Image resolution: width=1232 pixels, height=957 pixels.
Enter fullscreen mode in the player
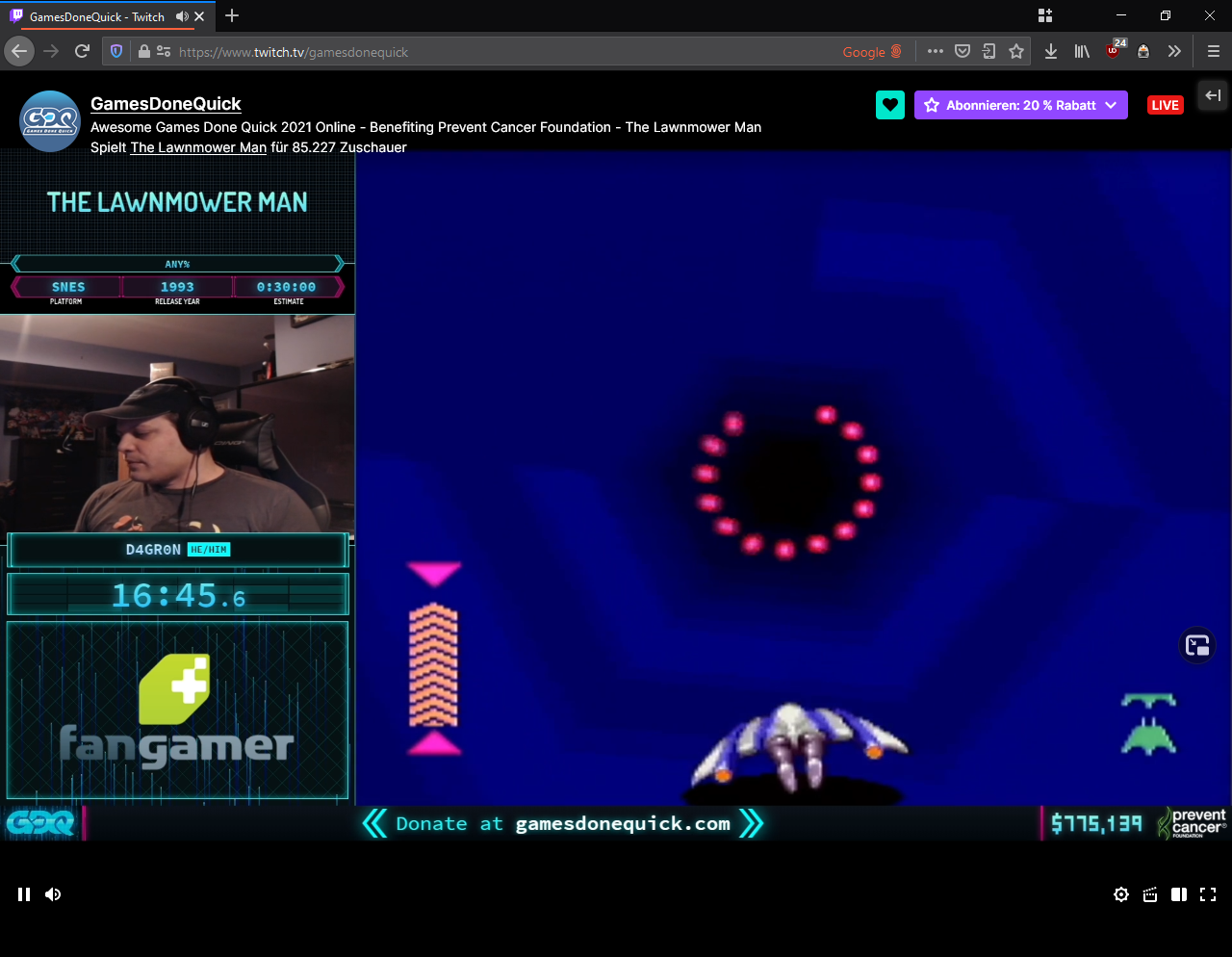click(x=1208, y=894)
